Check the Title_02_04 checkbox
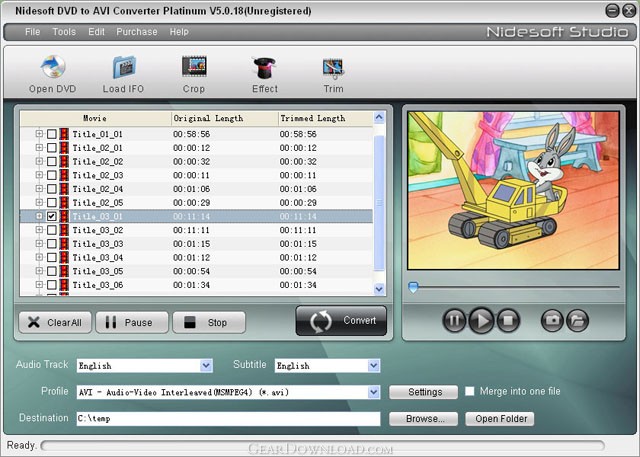Viewport: 640px width, 457px height. 51,189
